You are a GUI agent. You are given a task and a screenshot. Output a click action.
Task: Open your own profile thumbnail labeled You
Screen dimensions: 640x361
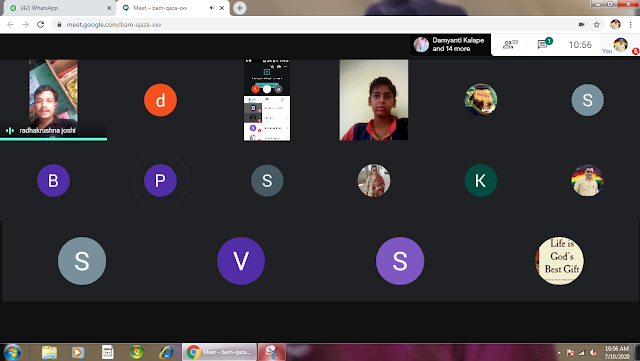coord(620,45)
